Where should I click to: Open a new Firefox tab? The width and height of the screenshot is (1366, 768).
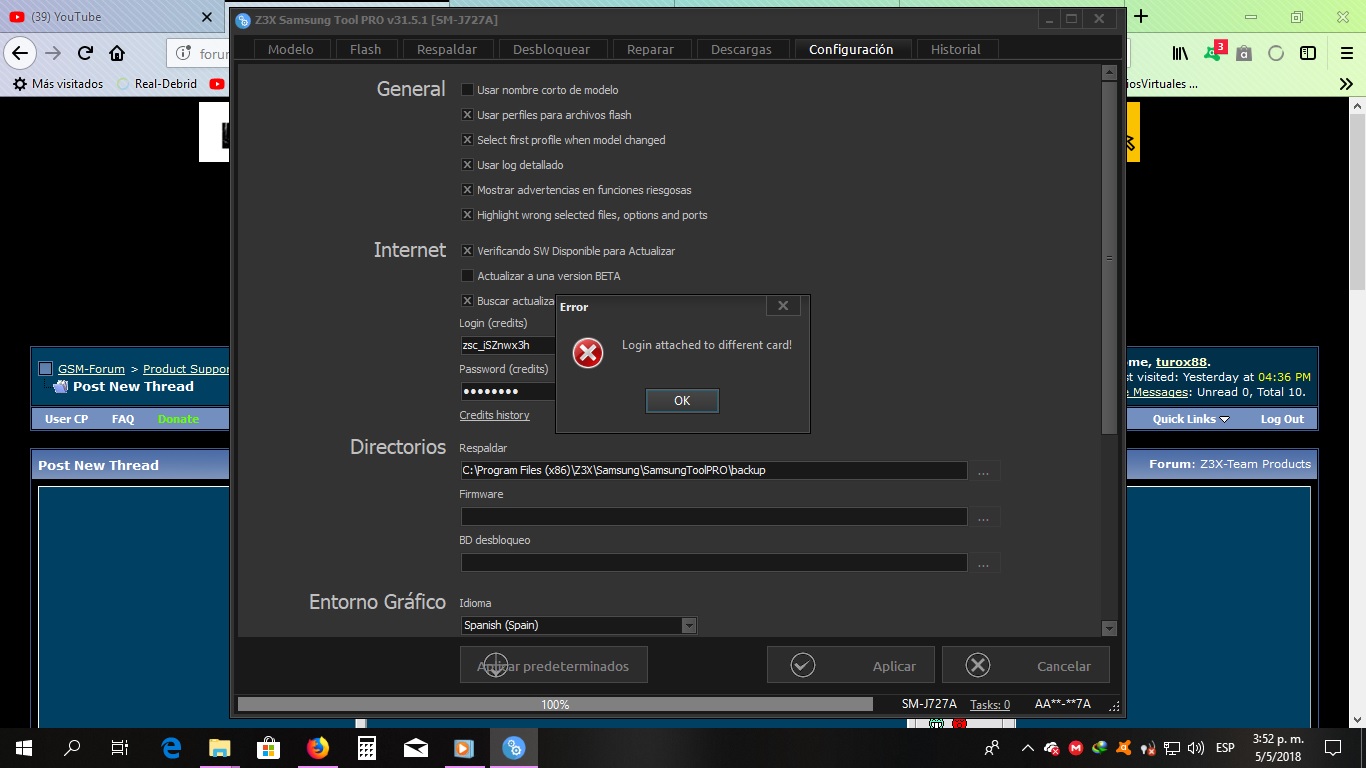point(1141,16)
